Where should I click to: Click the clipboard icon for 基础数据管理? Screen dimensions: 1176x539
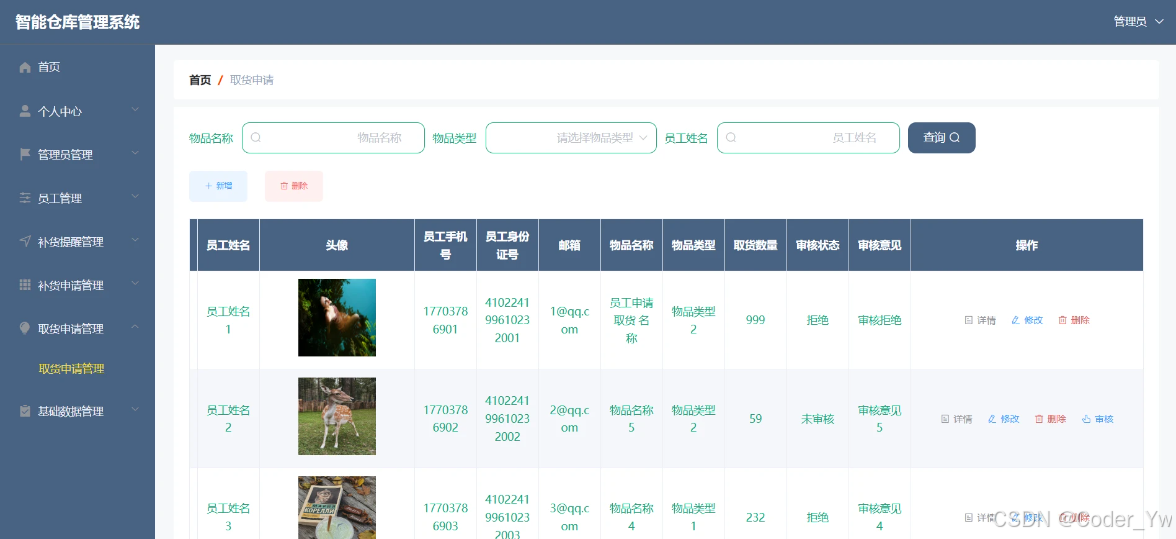(x=25, y=411)
